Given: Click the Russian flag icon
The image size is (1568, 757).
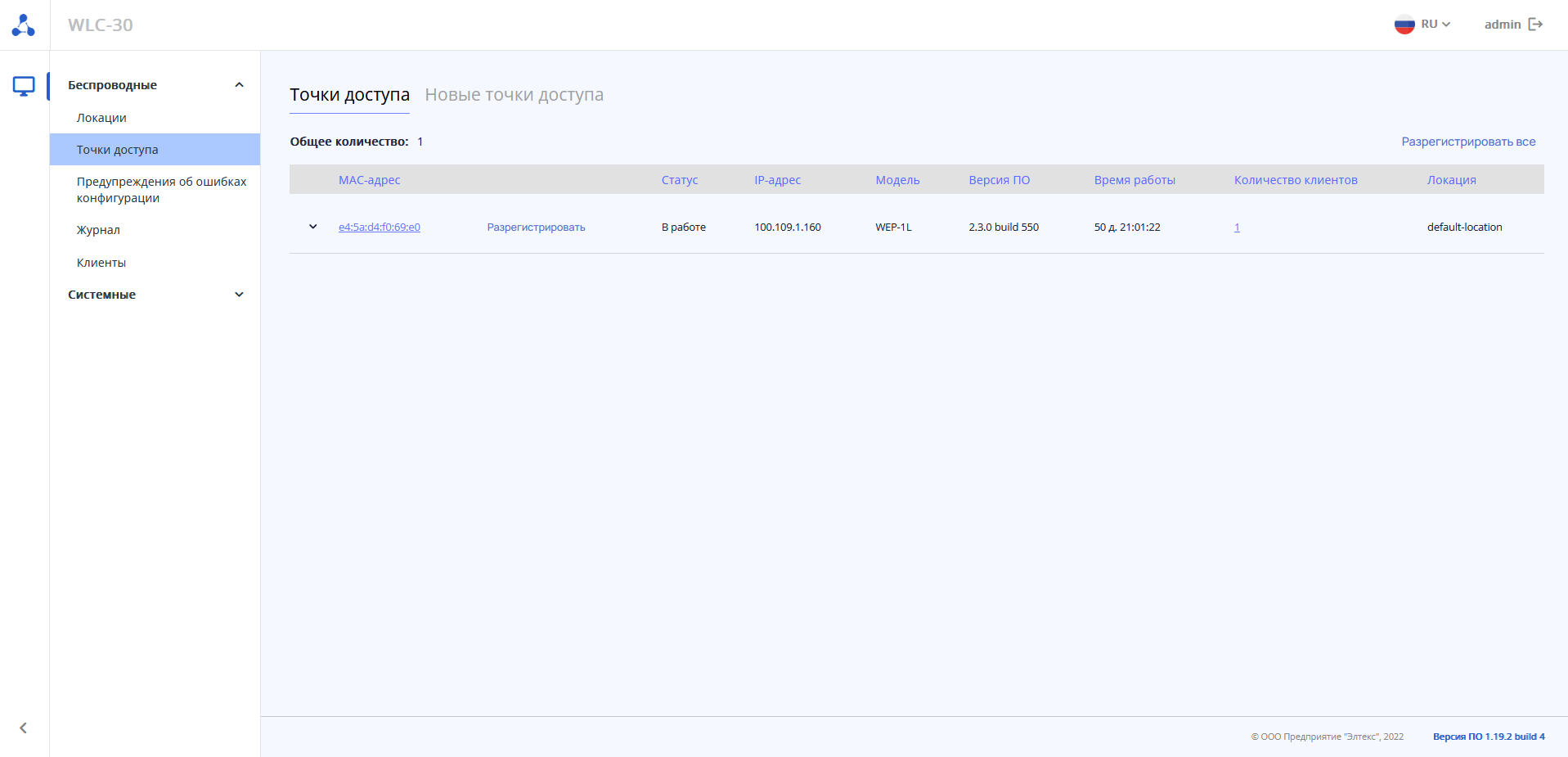Looking at the screenshot, I should [x=1404, y=25].
